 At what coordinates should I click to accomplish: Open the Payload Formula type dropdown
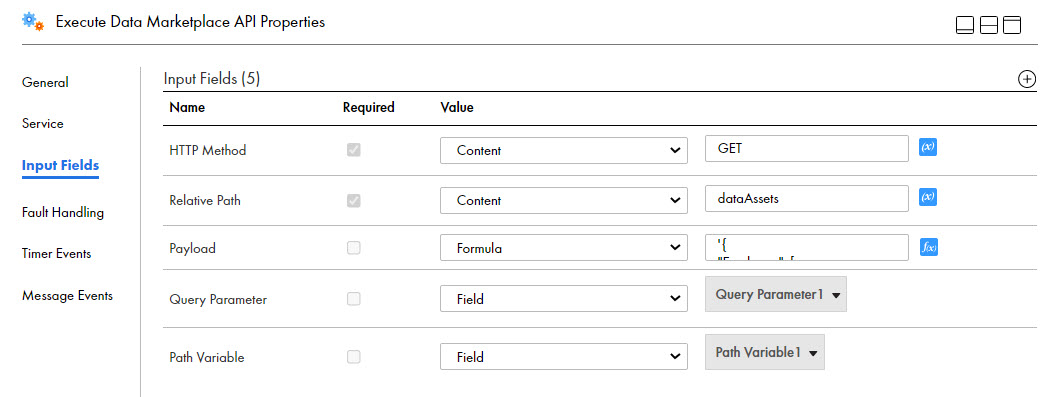(564, 249)
